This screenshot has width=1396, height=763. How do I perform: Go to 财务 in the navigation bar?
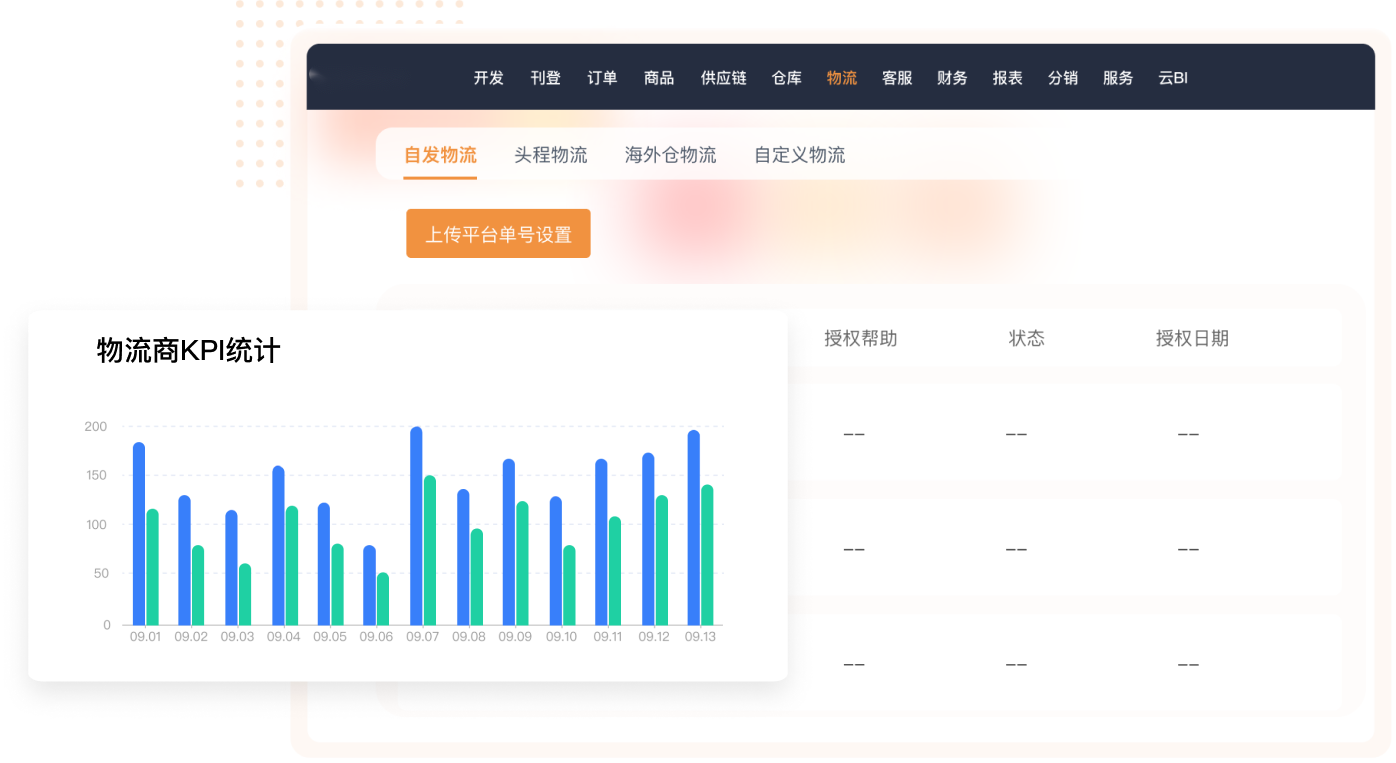point(952,78)
